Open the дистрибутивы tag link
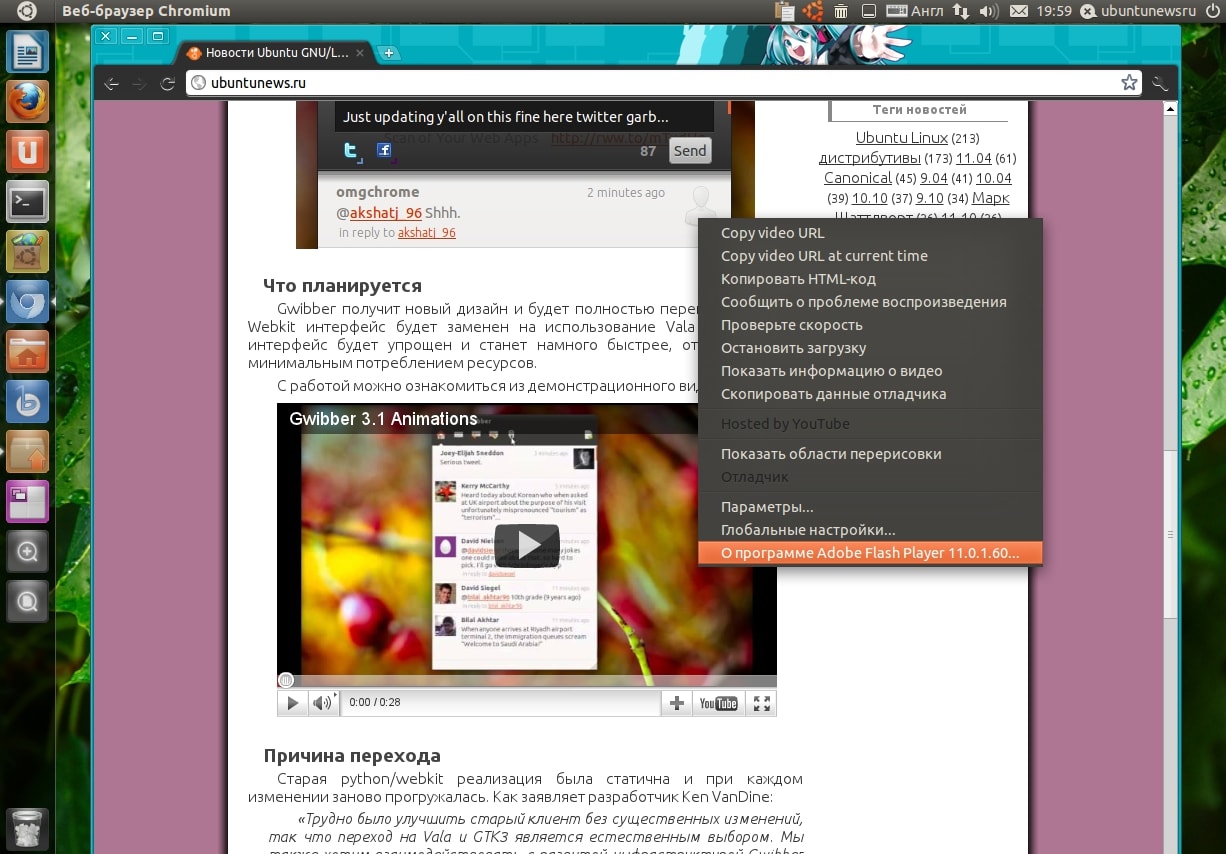Screen dimensions: 1226x854 click(x=869, y=158)
